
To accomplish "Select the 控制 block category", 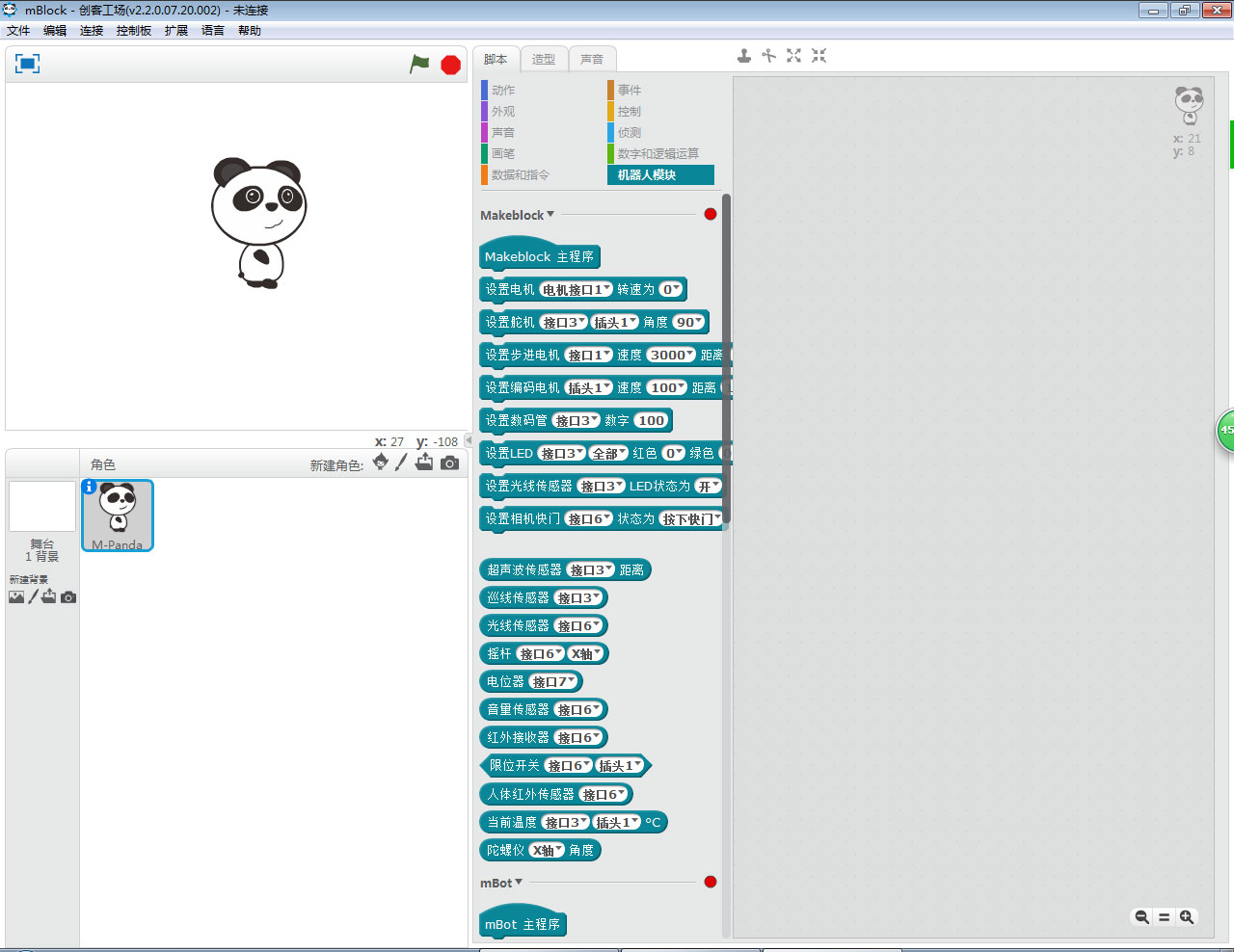I will coord(630,112).
